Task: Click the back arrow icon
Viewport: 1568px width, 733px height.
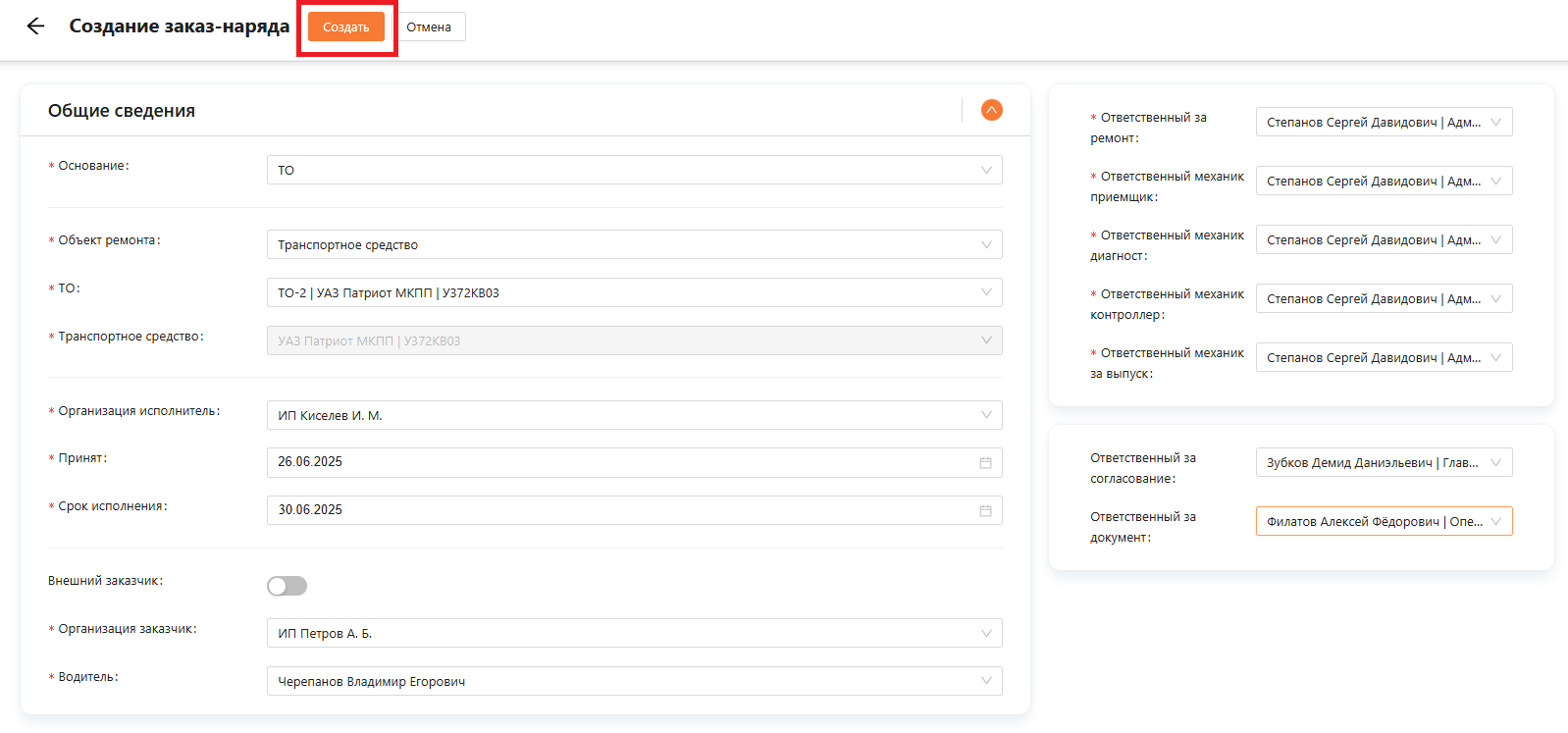Action: 36,26
